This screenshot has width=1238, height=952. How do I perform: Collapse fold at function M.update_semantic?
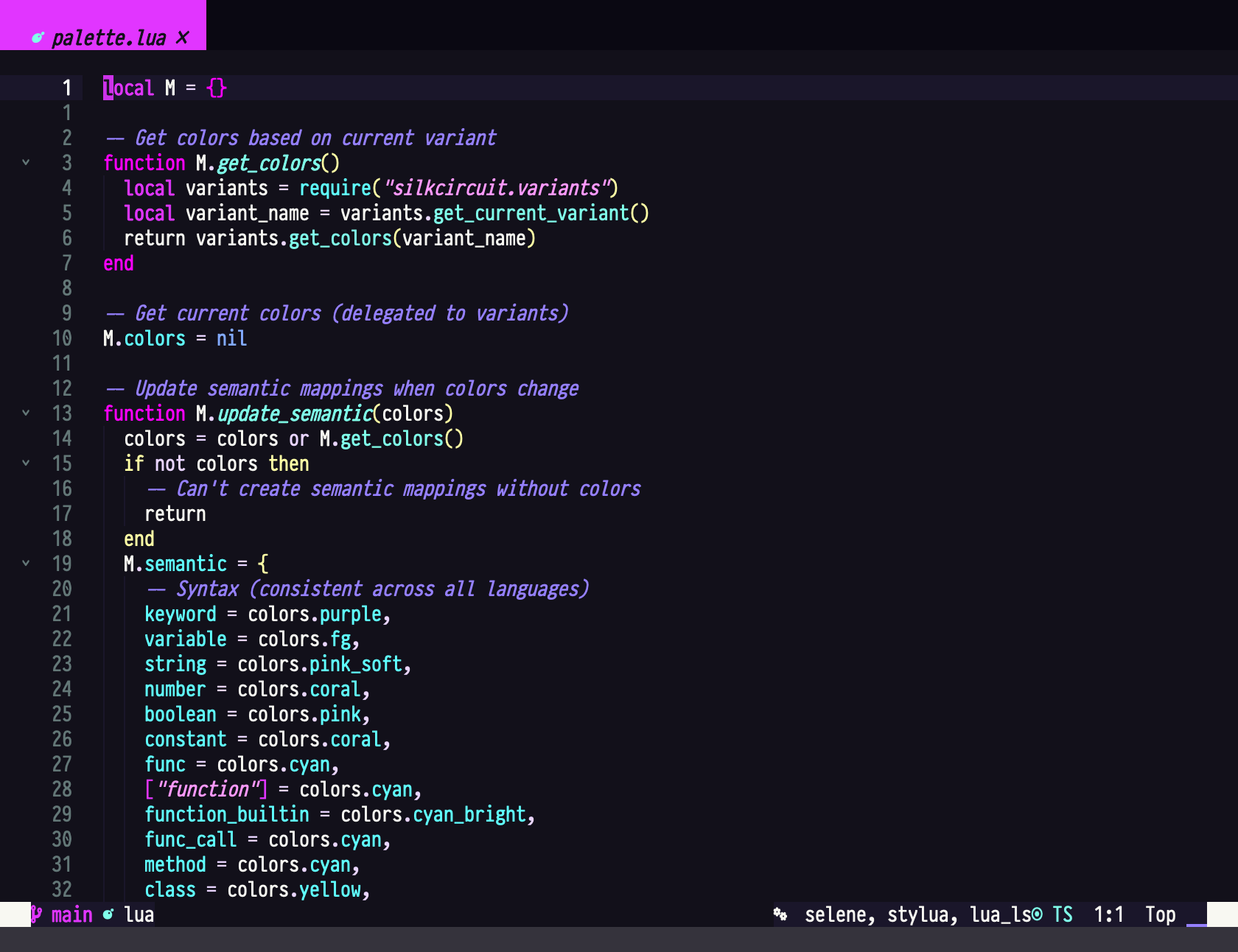pos(26,413)
